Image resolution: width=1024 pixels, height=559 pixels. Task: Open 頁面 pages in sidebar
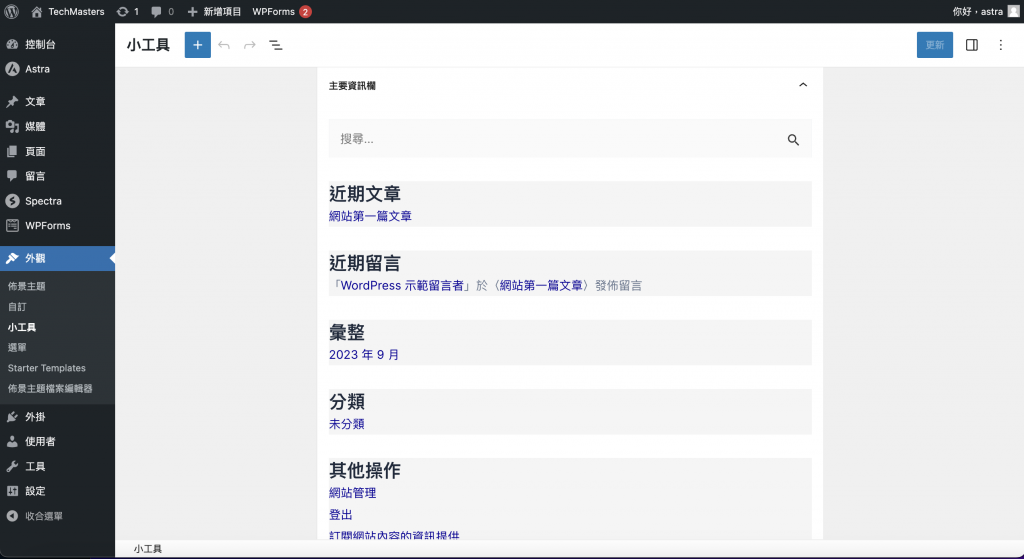pyautogui.click(x=57, y=152)
